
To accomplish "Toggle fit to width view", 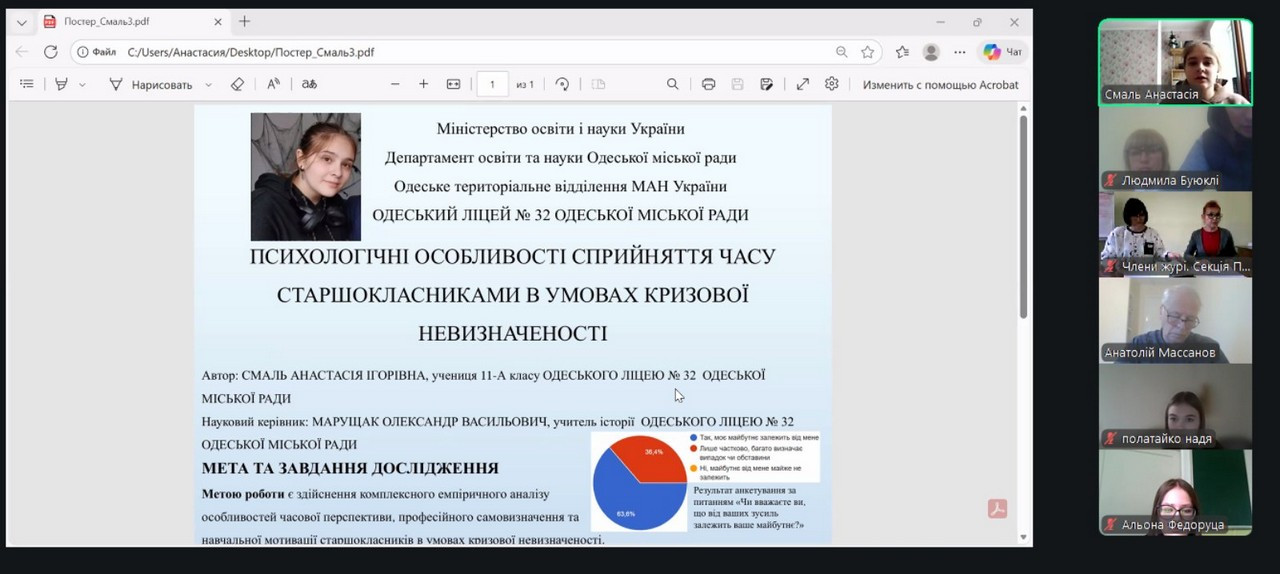I will pyautogui.click(x=453, y=85).
